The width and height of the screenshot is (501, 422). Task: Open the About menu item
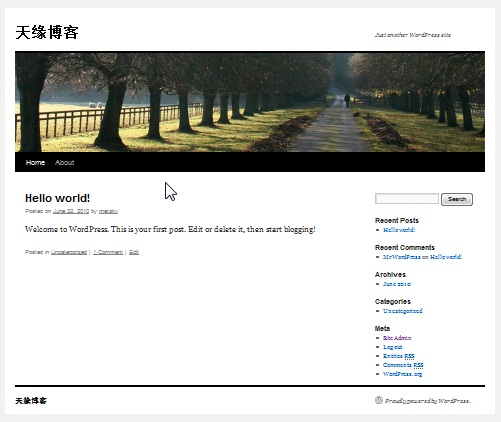click(x=65, y=162)
